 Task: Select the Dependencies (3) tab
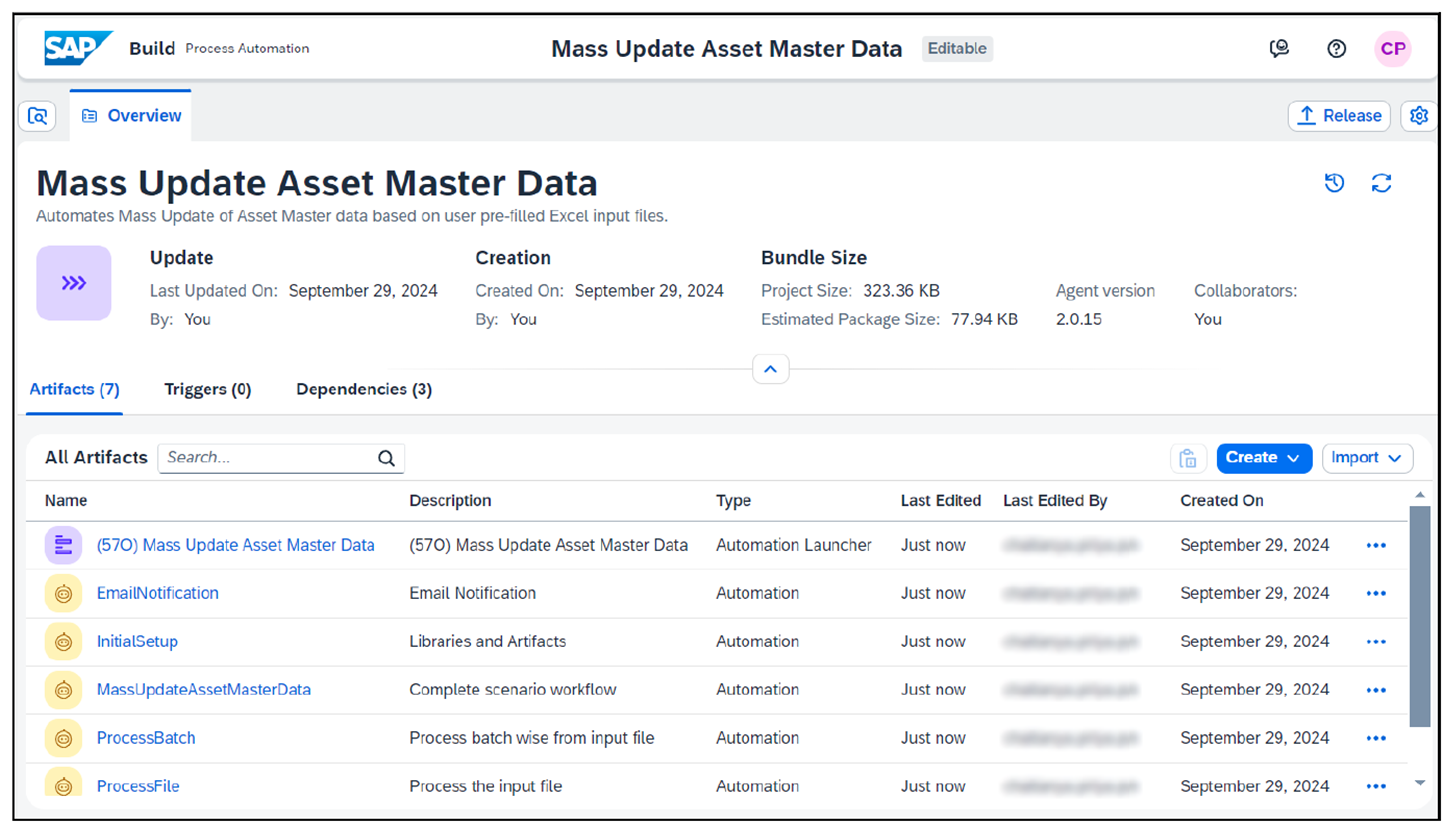[x=364, y=389]
